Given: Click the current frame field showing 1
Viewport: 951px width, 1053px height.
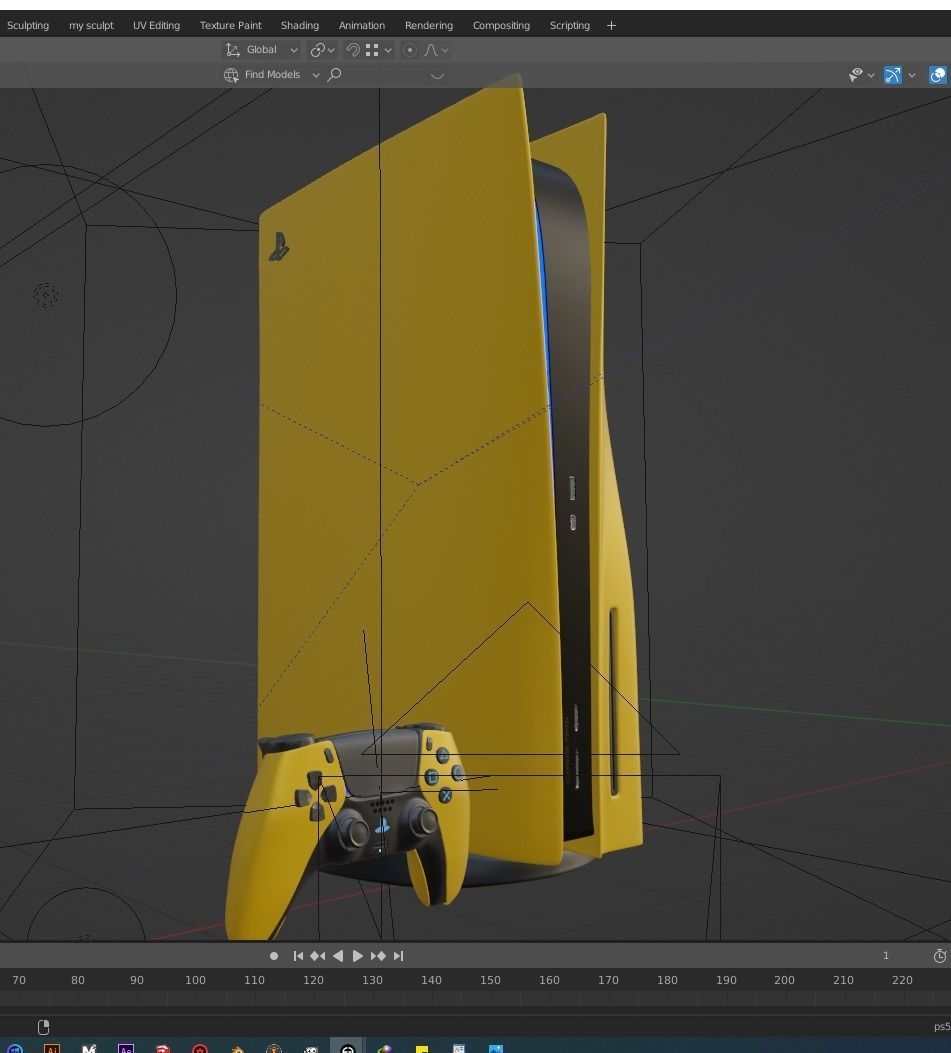Looking at the screenshot, I should pyautogui.click(x=886, y=956).
